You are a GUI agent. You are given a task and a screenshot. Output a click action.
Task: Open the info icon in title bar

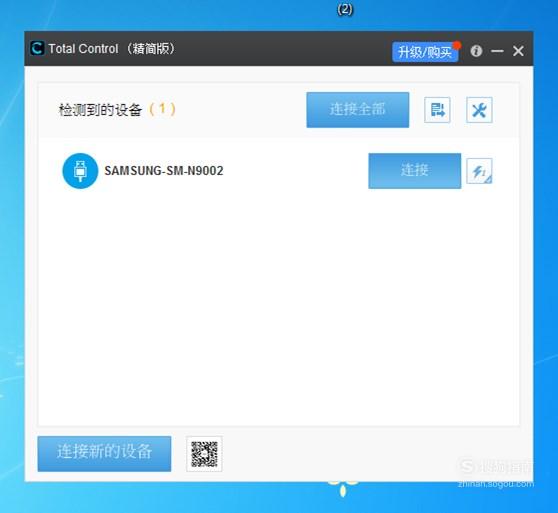476,51
